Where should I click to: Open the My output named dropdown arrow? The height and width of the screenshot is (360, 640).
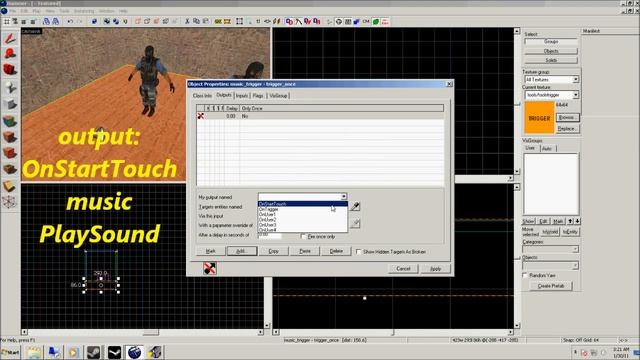(x=344, y=197)
